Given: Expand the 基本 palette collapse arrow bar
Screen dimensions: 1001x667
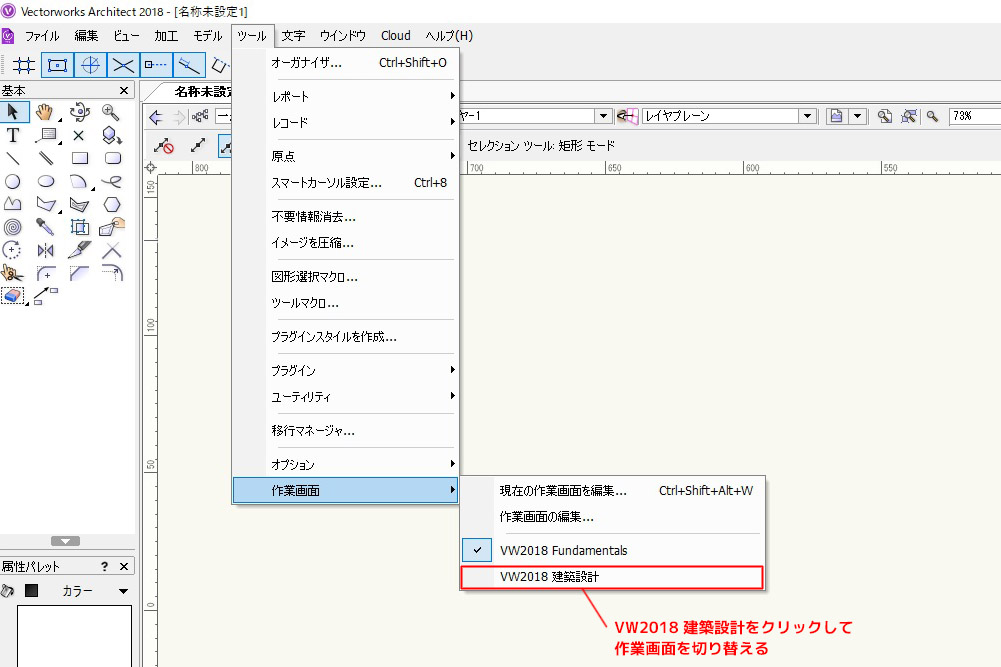Looking at the screenshot, I should point(65,541).
